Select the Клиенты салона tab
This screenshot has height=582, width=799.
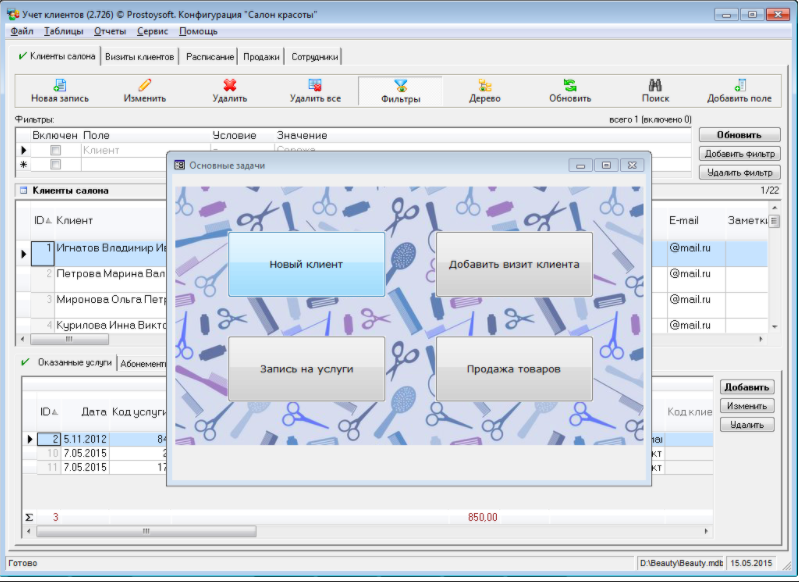57,56
